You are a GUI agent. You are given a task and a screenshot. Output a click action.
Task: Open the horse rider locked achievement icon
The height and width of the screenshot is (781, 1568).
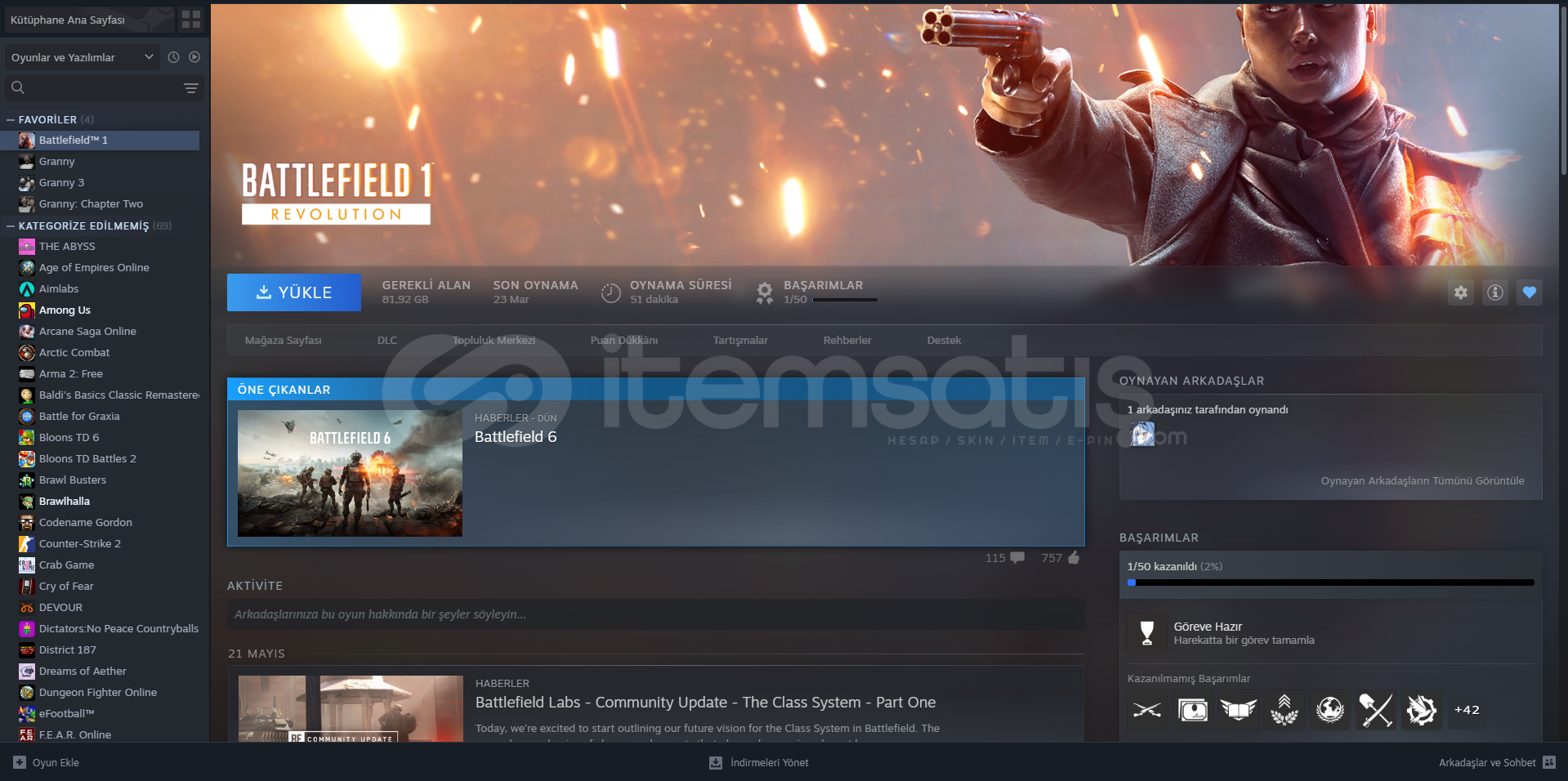click(x=1422, y=710)
